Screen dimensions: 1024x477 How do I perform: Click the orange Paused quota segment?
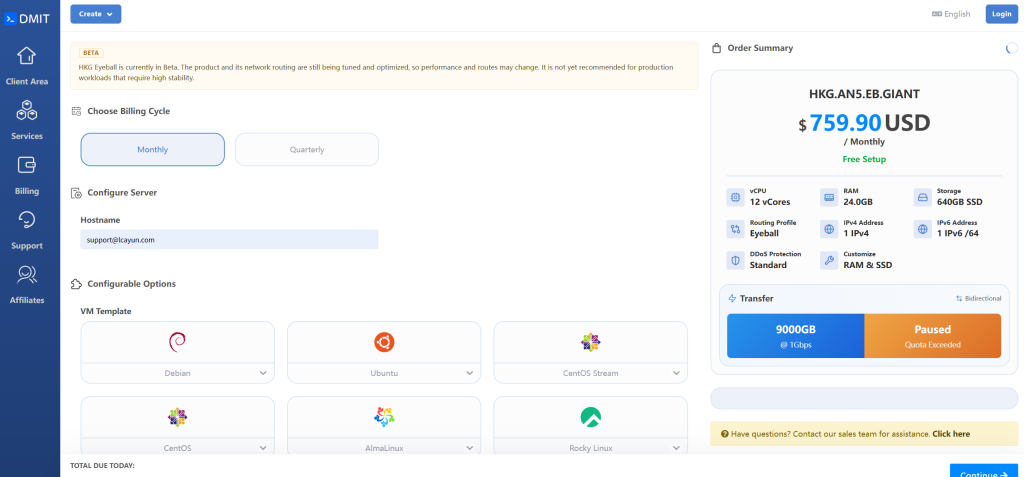[933, 336]
